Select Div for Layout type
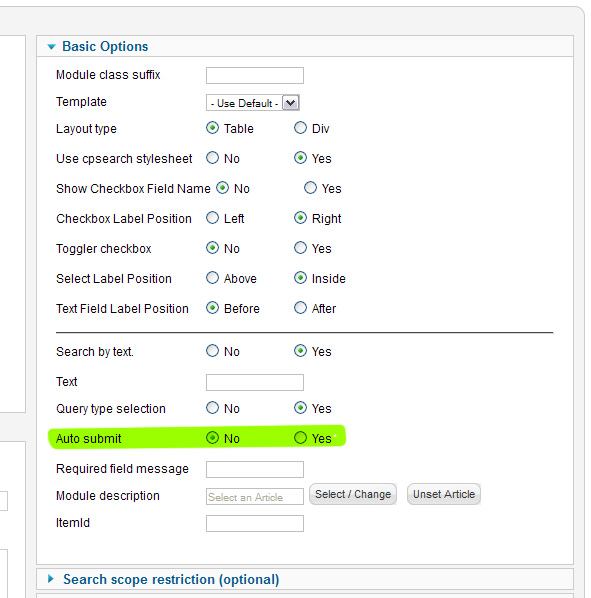Image resolution: width=591 pixels, height=598 pixels. [300, 128]
